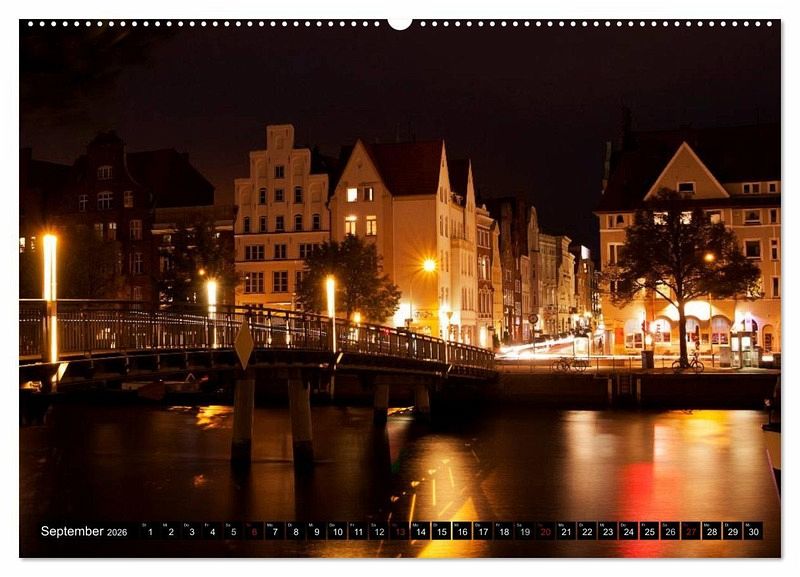Select day 10 in the calendar strip
Image resolution: width=800 pixels, height=577 pixels.
[337, 531]
